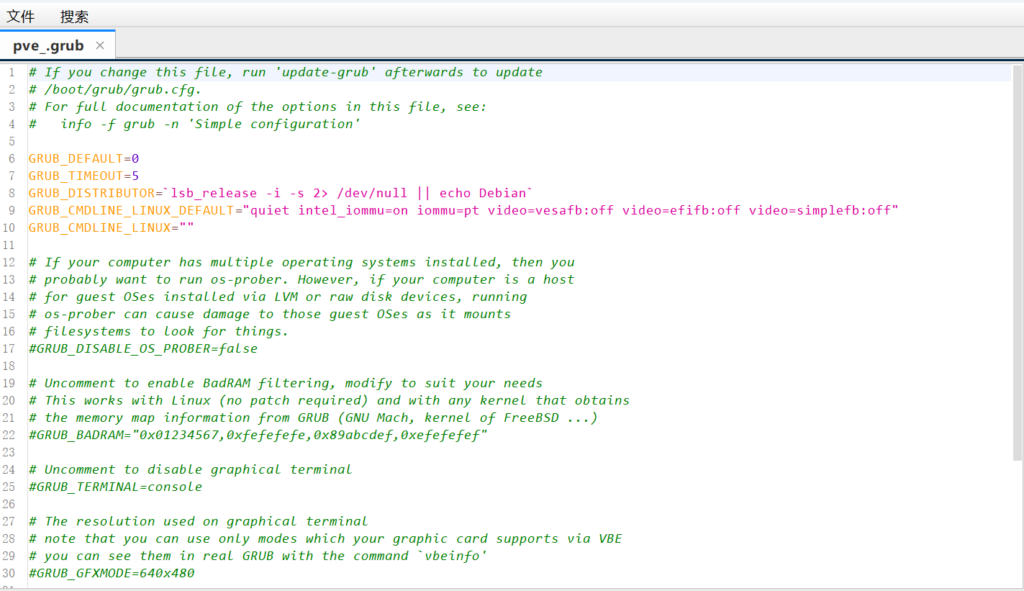1024x591 pixels.
Task: Open the 搜索 menu
Action: [74, 16]
